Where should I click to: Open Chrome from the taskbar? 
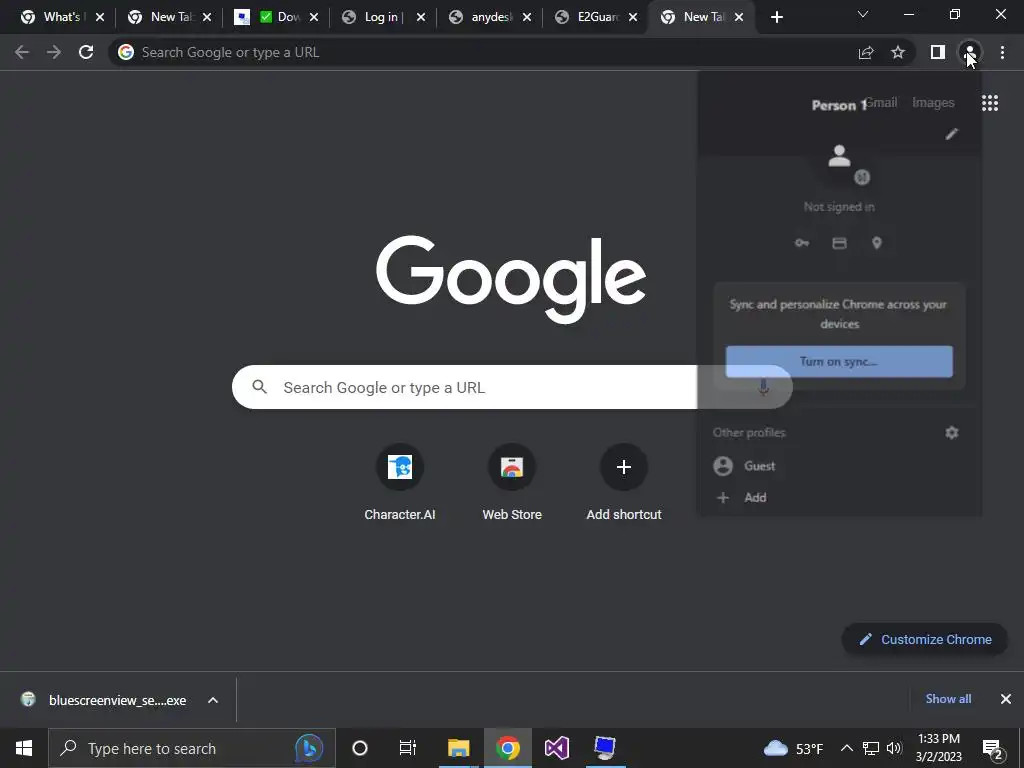(x=507, y=748)
